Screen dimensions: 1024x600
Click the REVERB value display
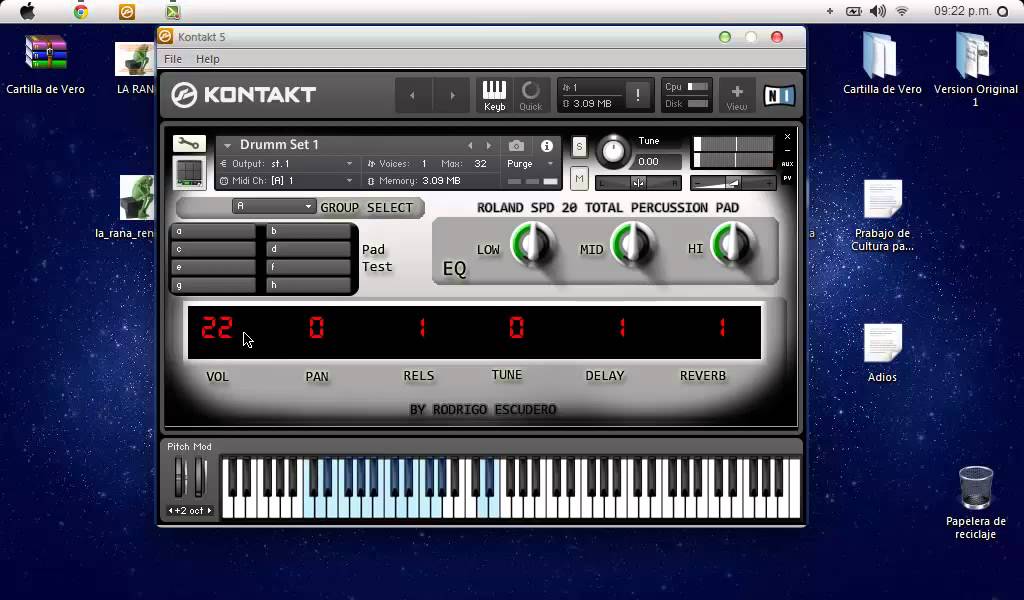(x=722, y=327)
